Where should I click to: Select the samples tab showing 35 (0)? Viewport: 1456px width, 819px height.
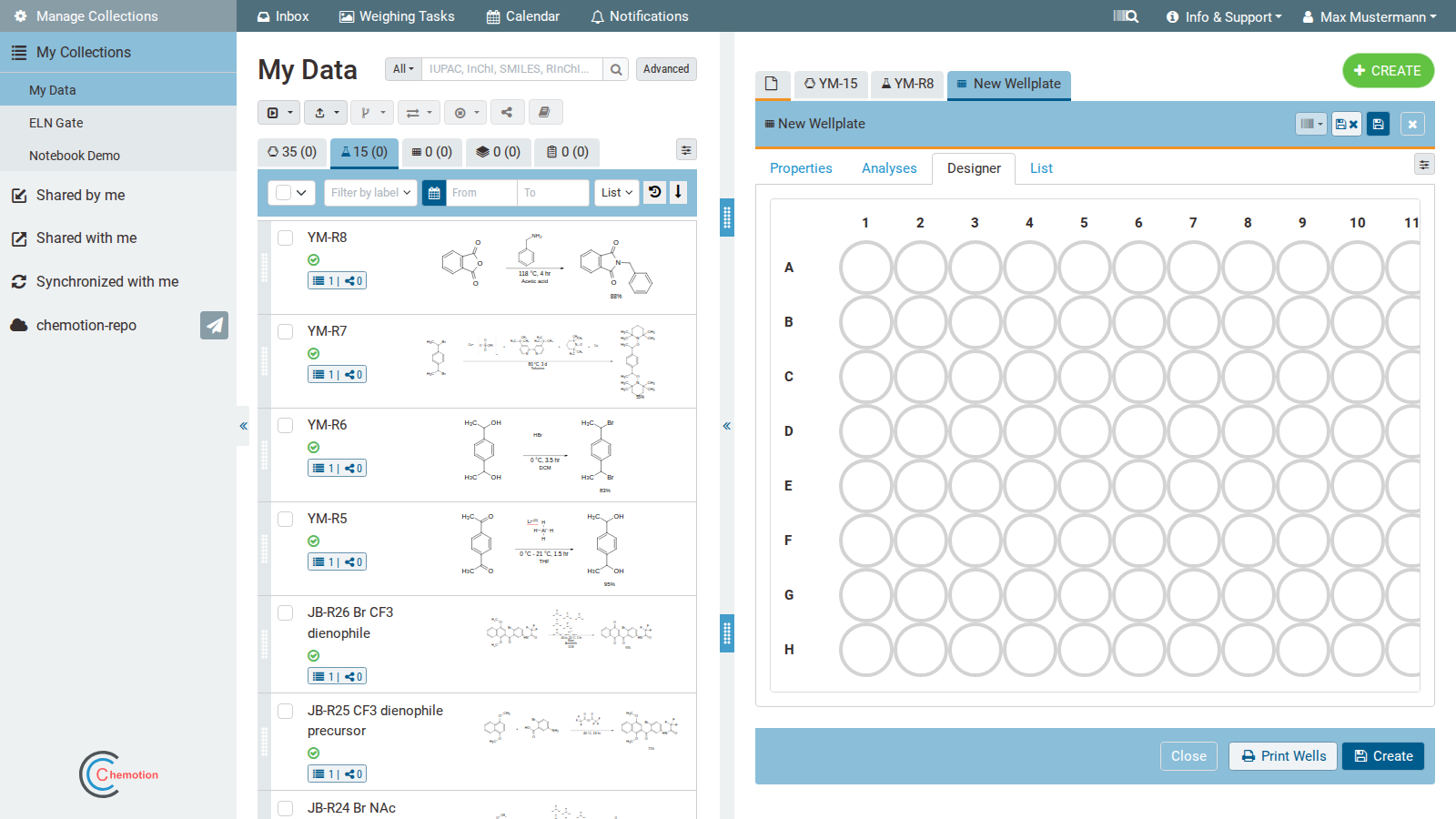click(x=292, y=152)
